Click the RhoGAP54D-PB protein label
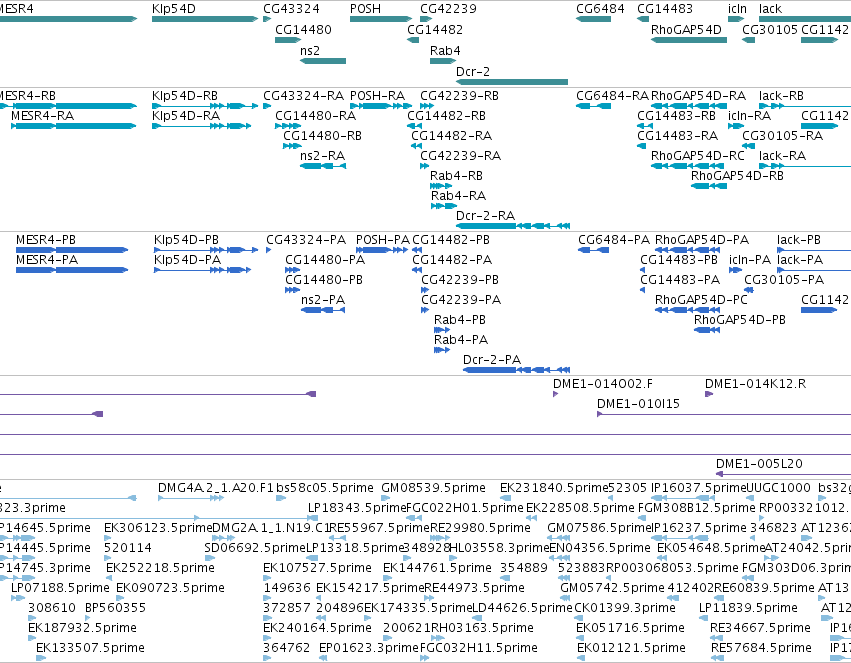Viewport: 851px width, 663px height. [x=740, y=320]
